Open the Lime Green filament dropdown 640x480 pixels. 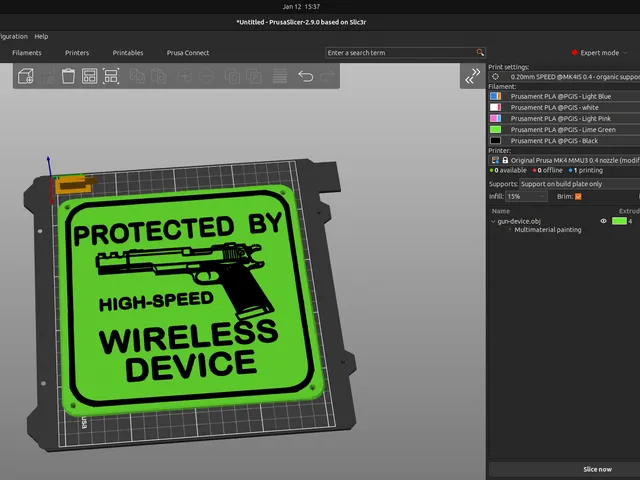point(571,129)
